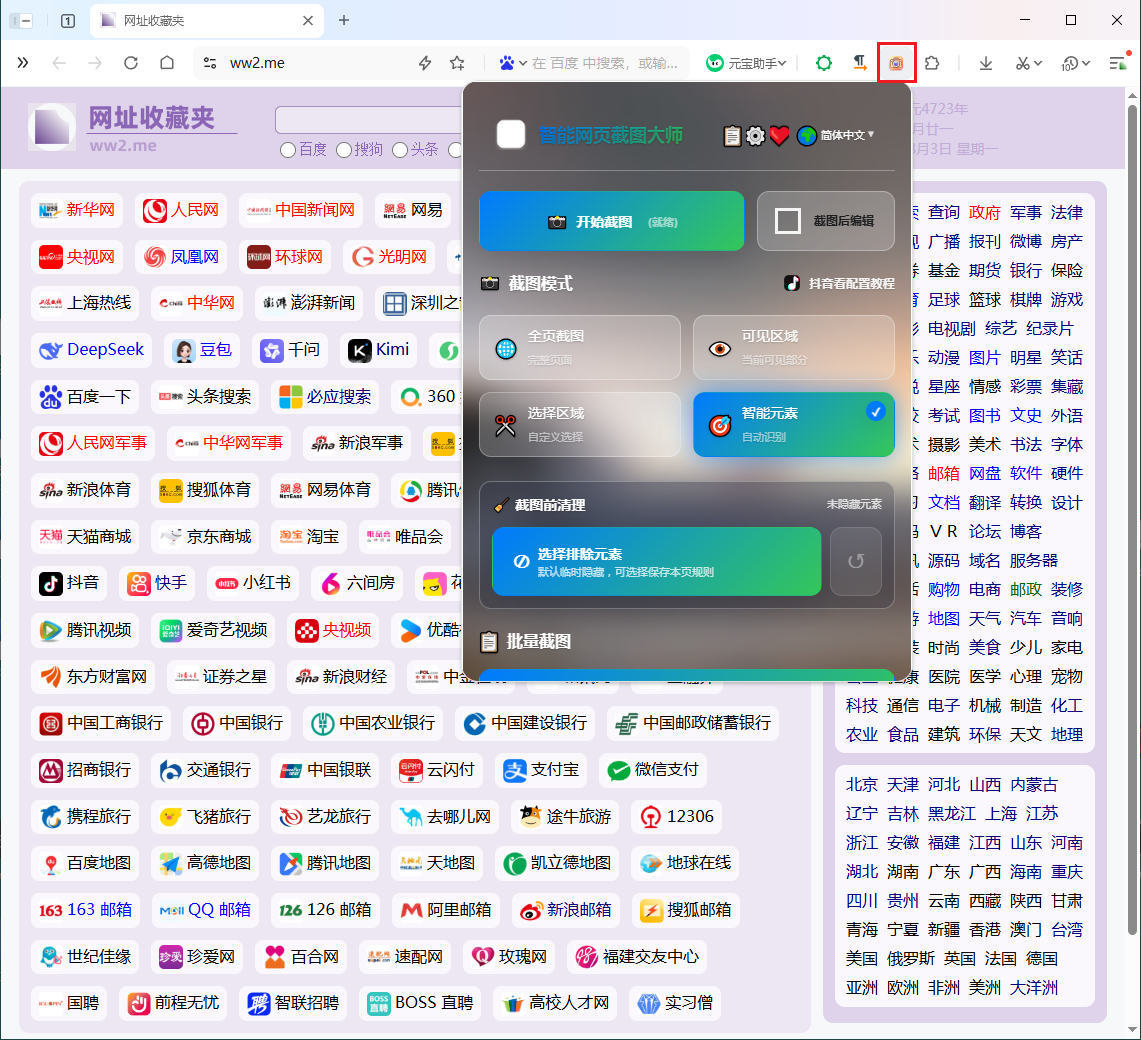Open the 抖音 link

(69, 583)
